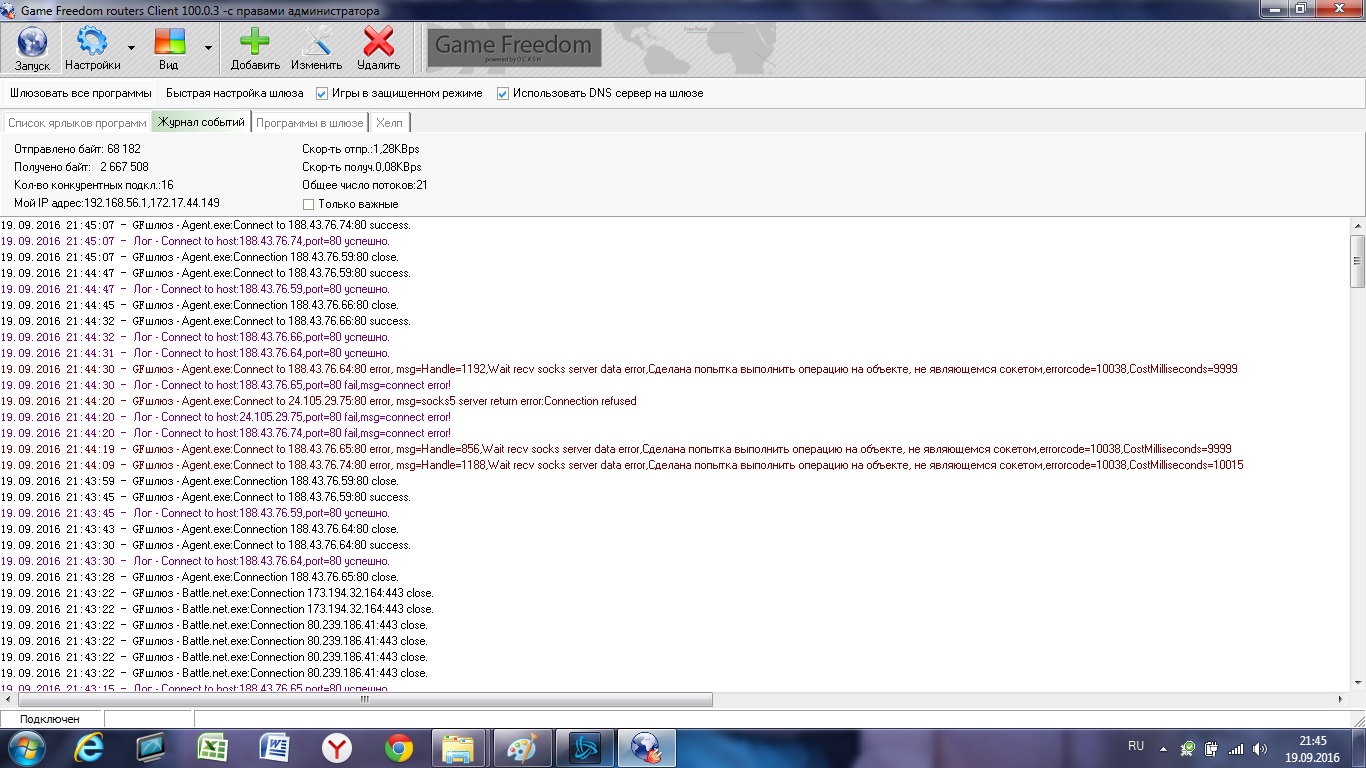Switch to Список ярлыков программ tab

coord(77,122)
